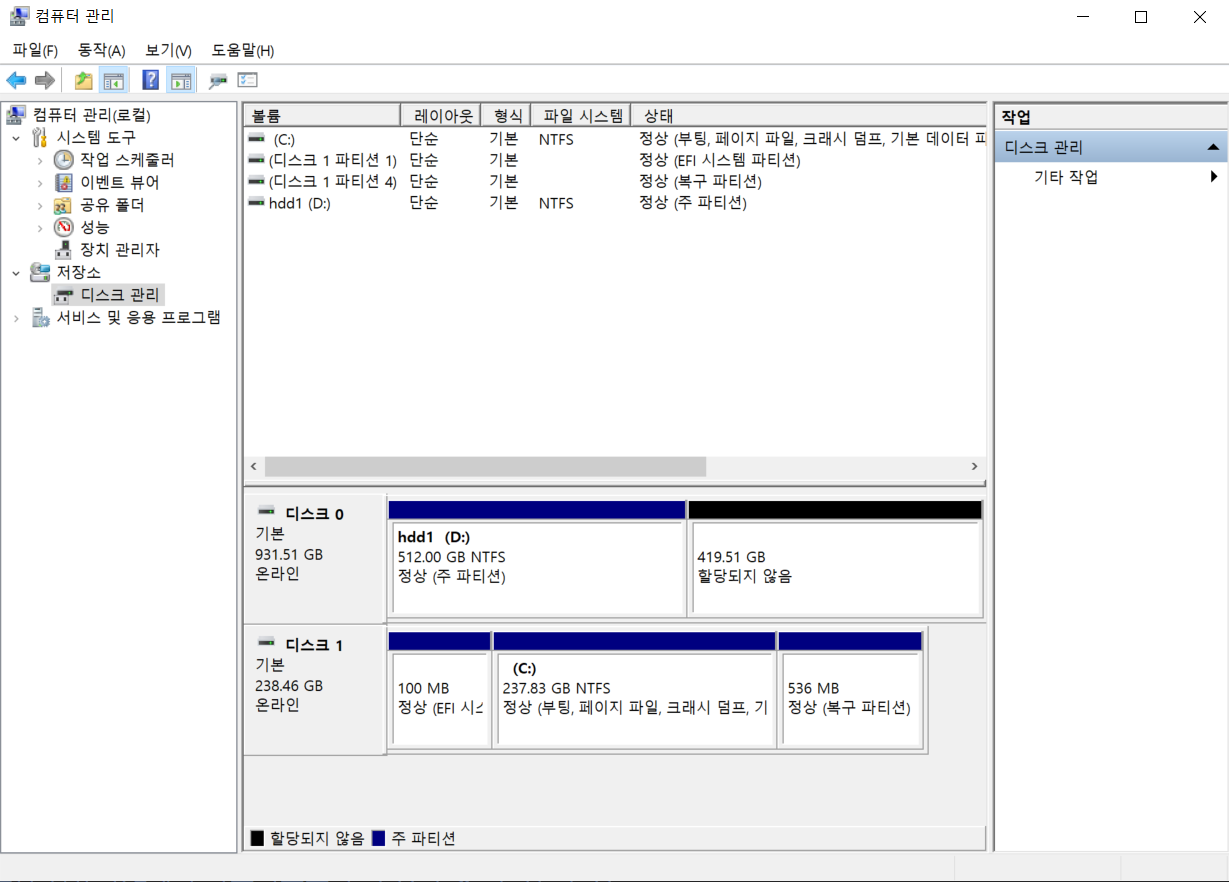Screen dimensions: 1229x882
Task: Click the gray forward arrow in toolbar
Action: click(x=44, y=81)
